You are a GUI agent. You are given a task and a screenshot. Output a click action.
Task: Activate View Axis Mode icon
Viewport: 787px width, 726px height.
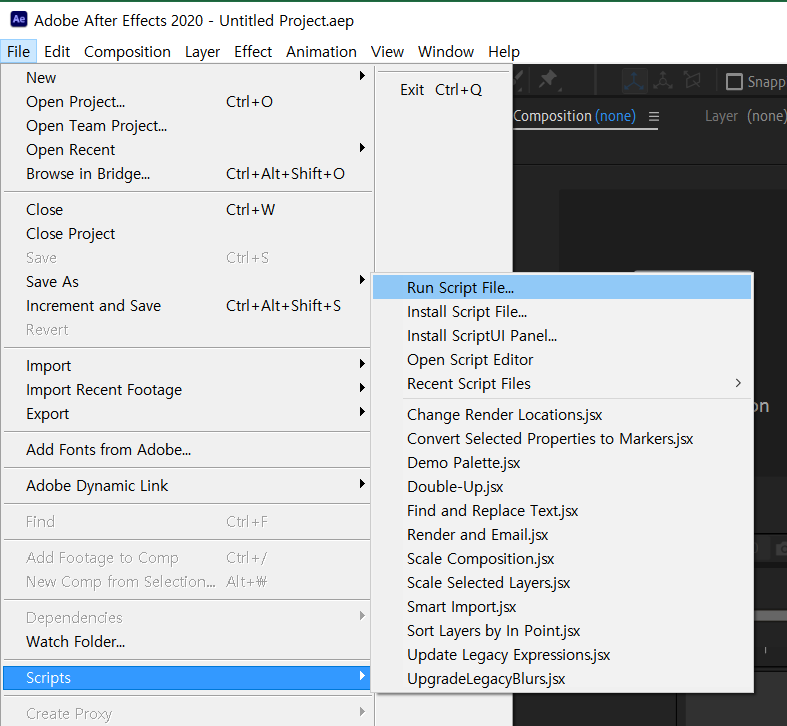[693, 80]
